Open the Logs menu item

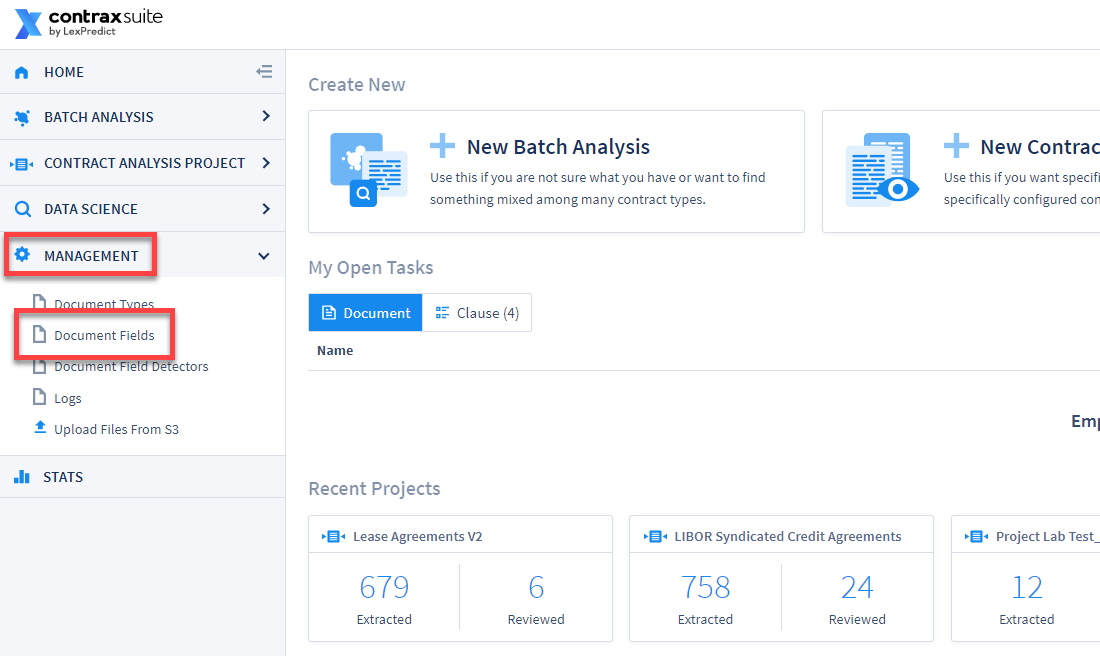click(67, 399)
